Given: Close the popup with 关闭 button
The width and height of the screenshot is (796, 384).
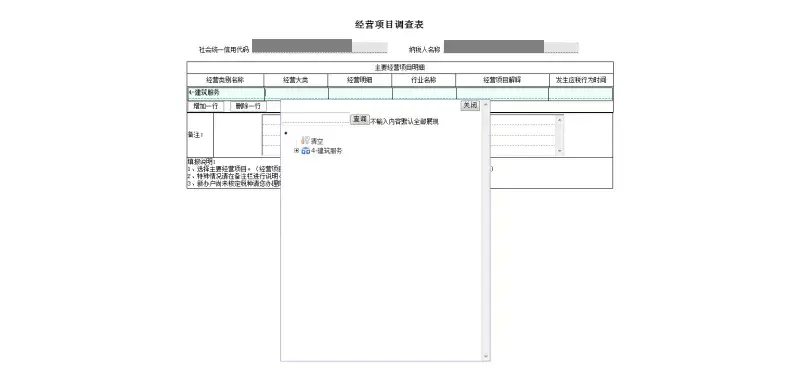Looking at the screenshot, I should (x=470, y=105).
